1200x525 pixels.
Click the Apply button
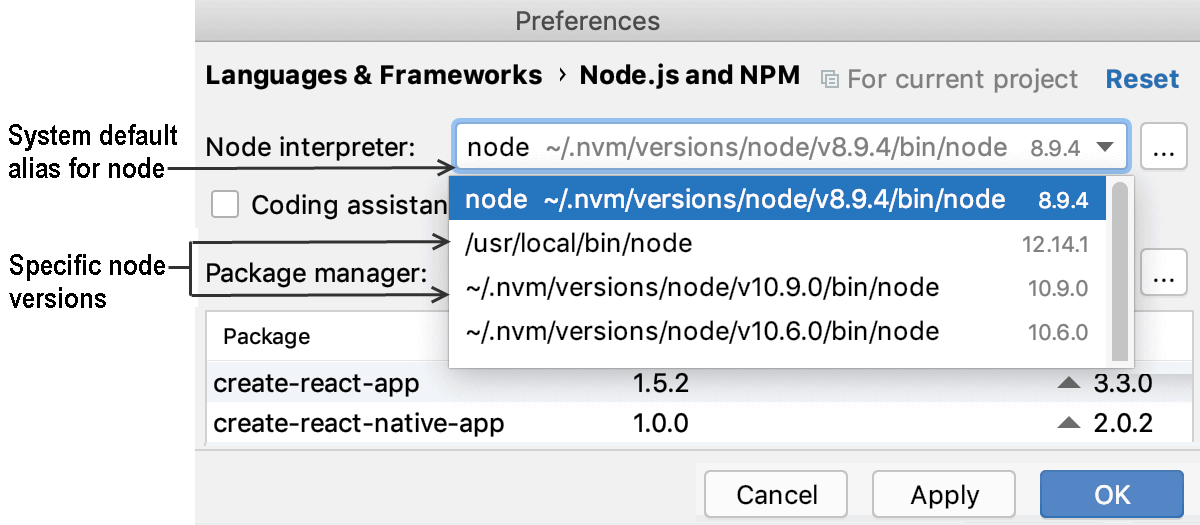tap(945, 495)
